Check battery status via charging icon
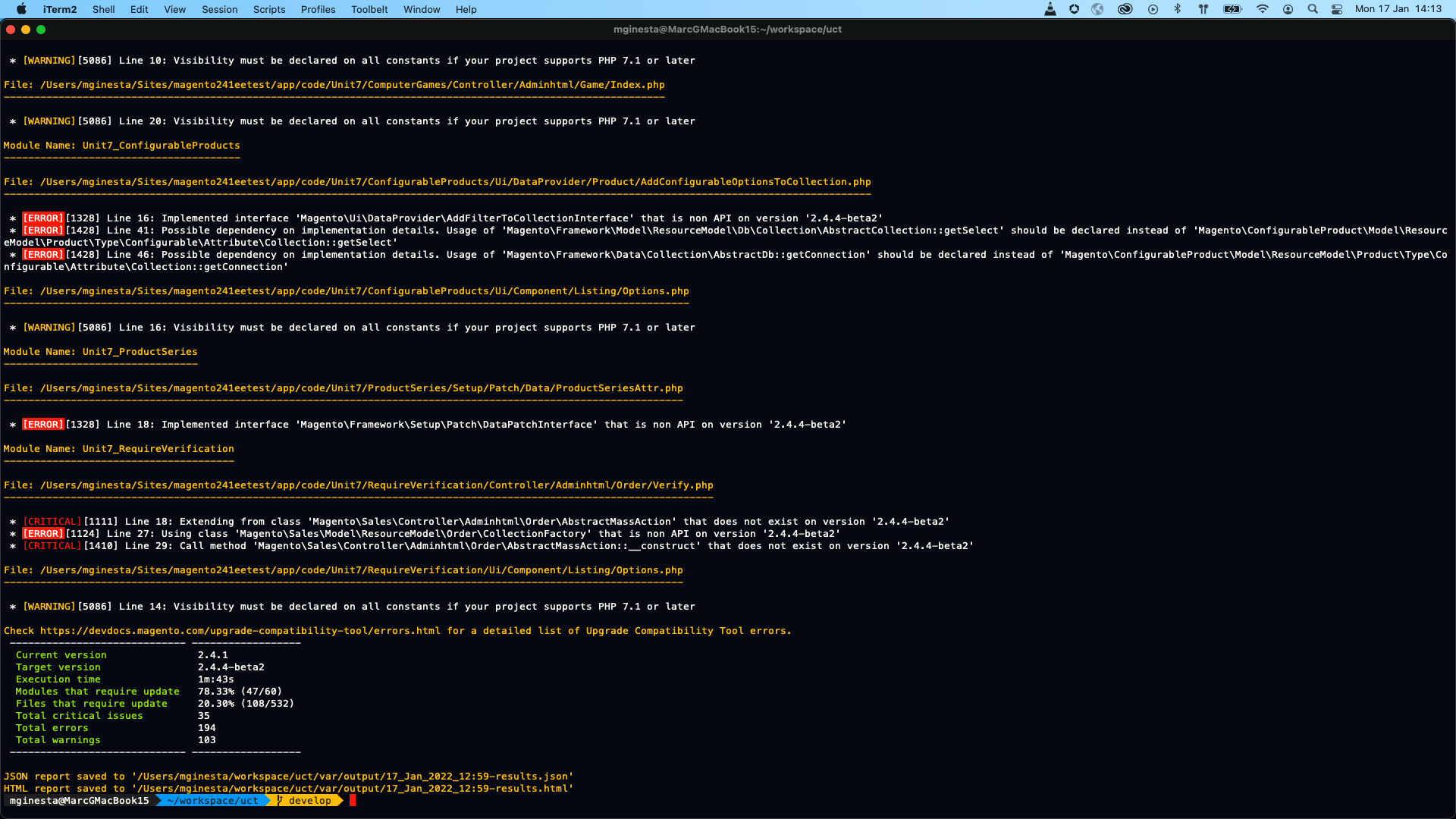Image resolution: width=1456 pixels, height=819 pixels. click(1232, 9)
